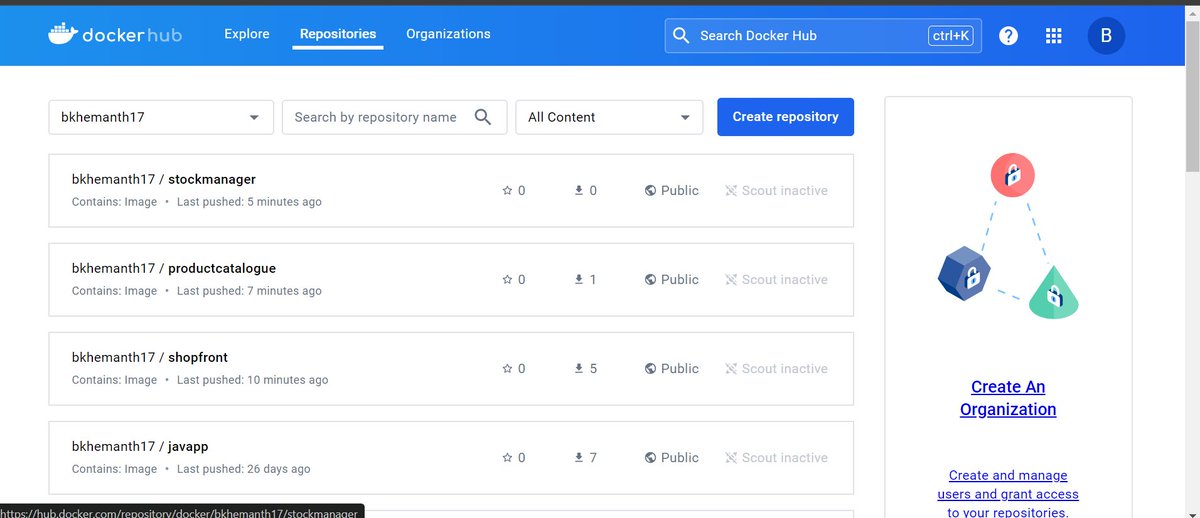This screenshot has width=1200, height=518.
Task: Switch to the Organizations tab
Action: pyautogui.click(x=448, y=34)
